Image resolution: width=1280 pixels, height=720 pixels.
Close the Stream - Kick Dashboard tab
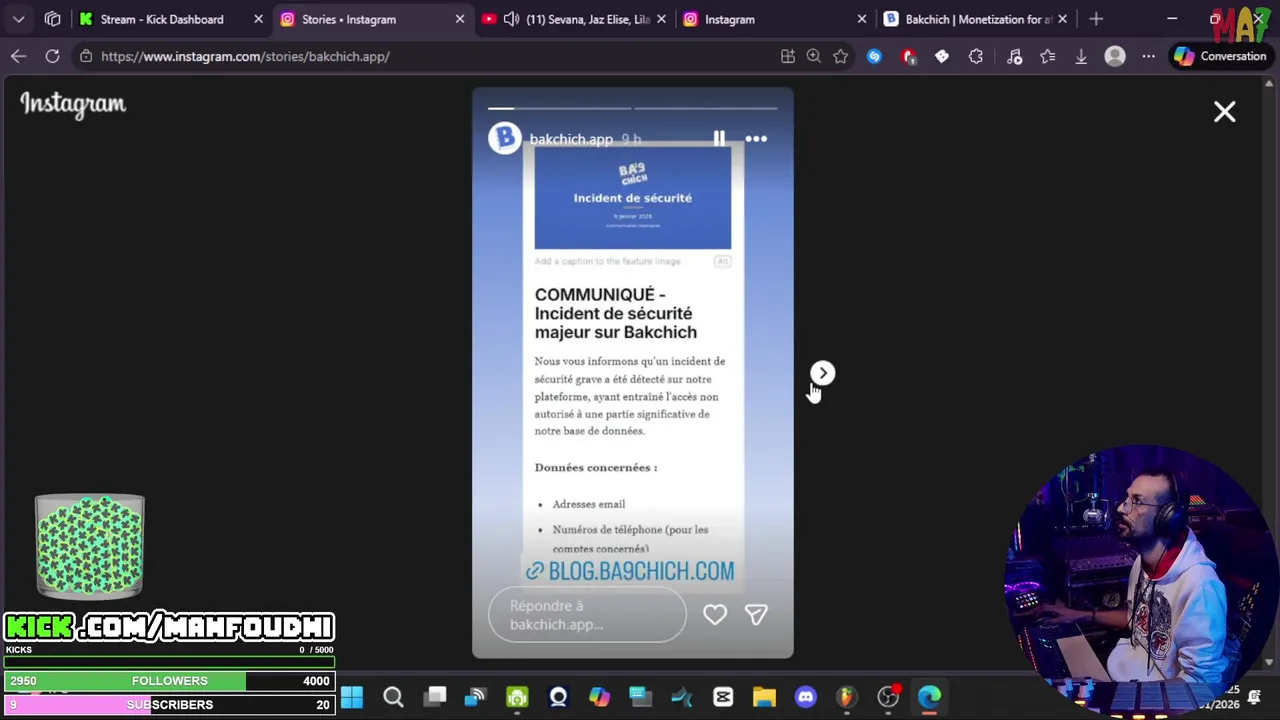pyautogui.click(x=258, y=19)
